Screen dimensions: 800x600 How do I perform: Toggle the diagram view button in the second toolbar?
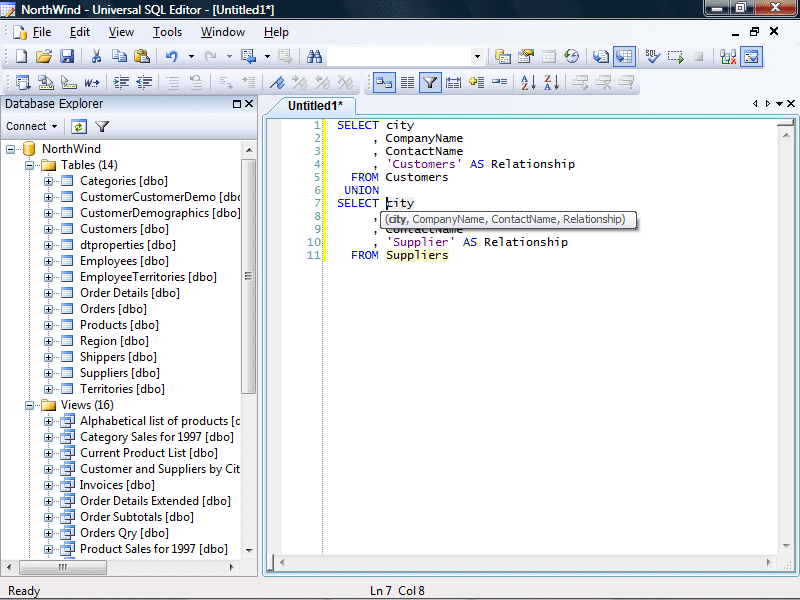point(384,82)
